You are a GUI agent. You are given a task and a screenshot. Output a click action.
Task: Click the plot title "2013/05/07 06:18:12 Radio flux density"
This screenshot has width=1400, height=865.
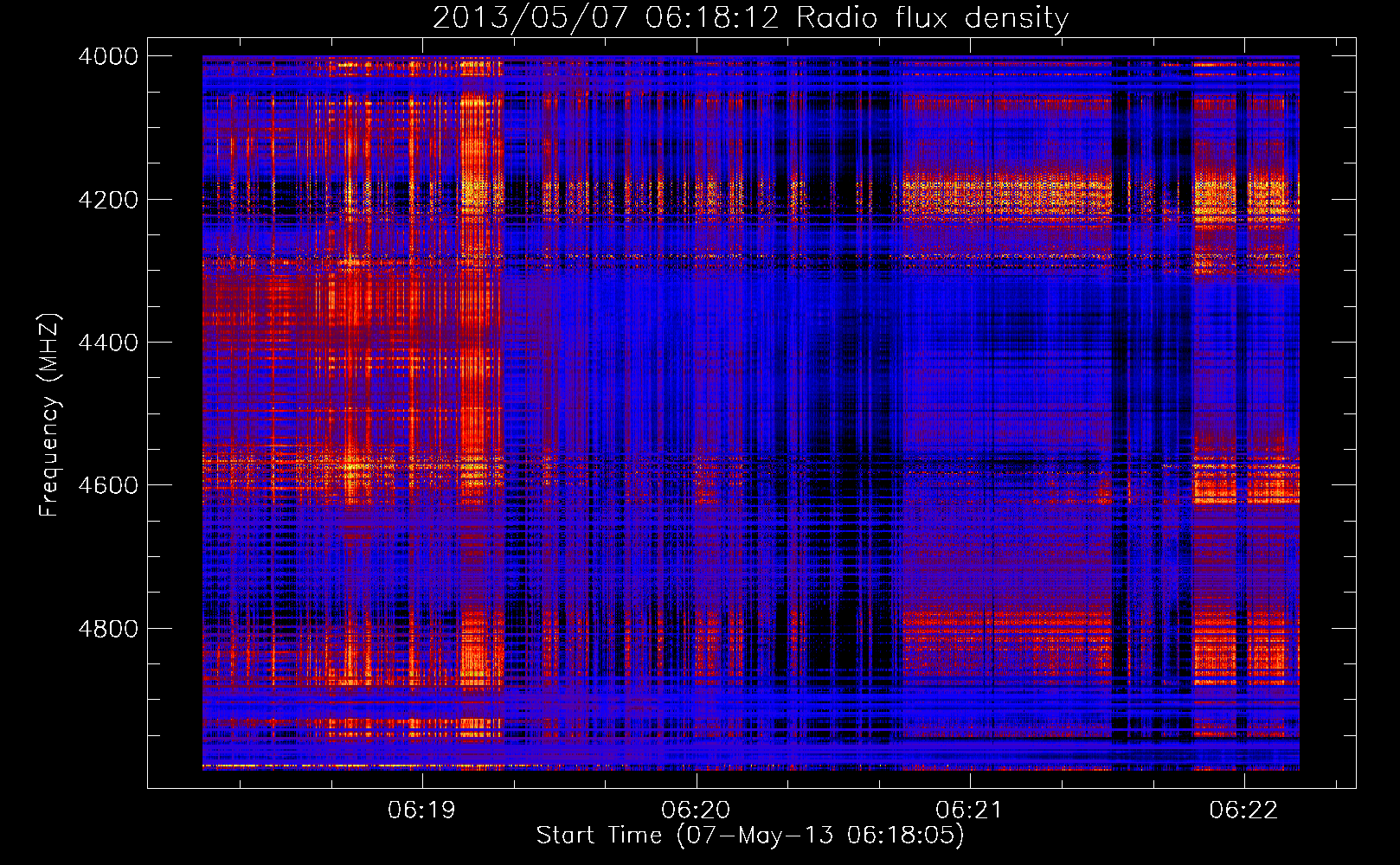[750, 17]
